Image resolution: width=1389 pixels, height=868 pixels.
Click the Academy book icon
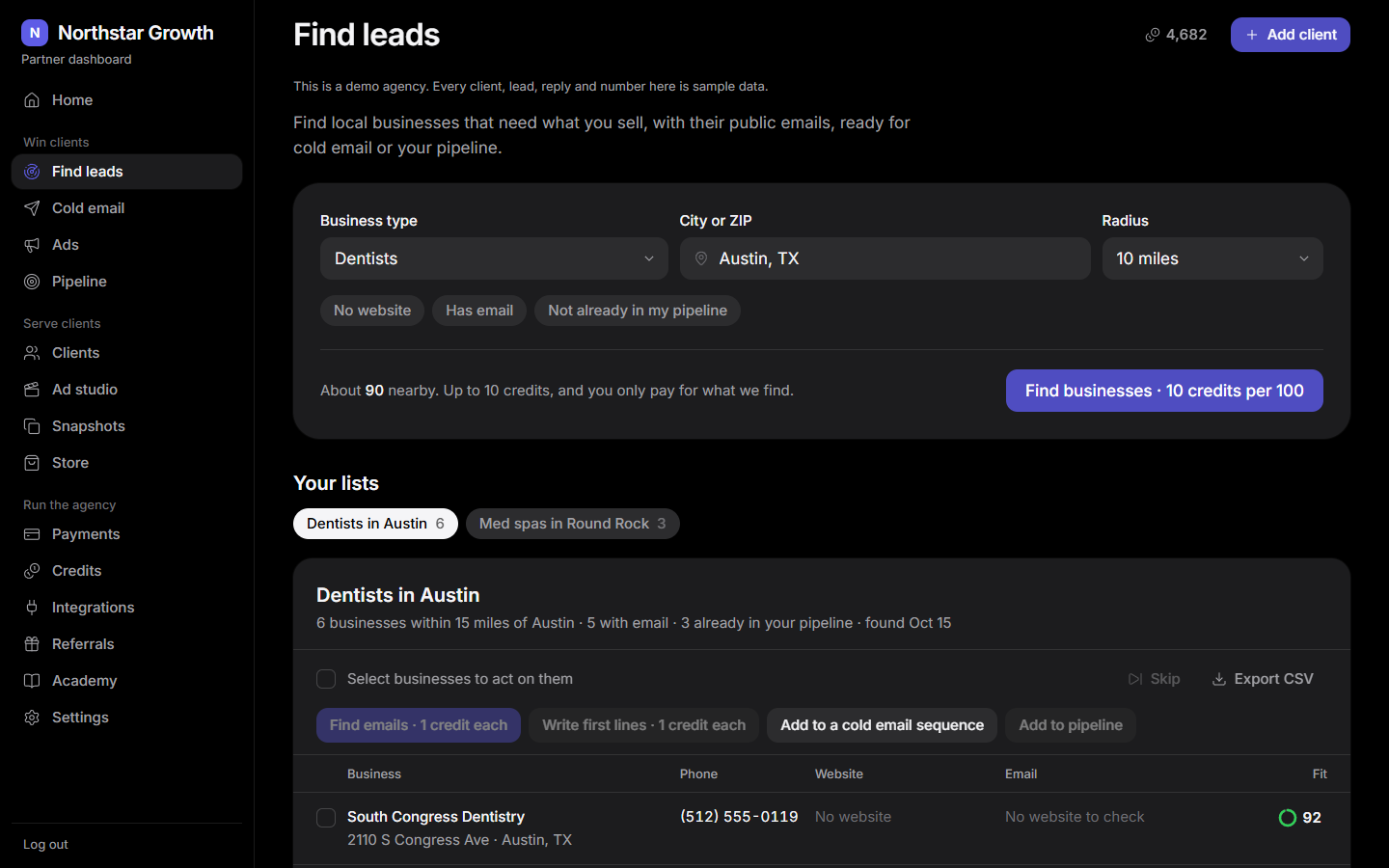[32, 681]
